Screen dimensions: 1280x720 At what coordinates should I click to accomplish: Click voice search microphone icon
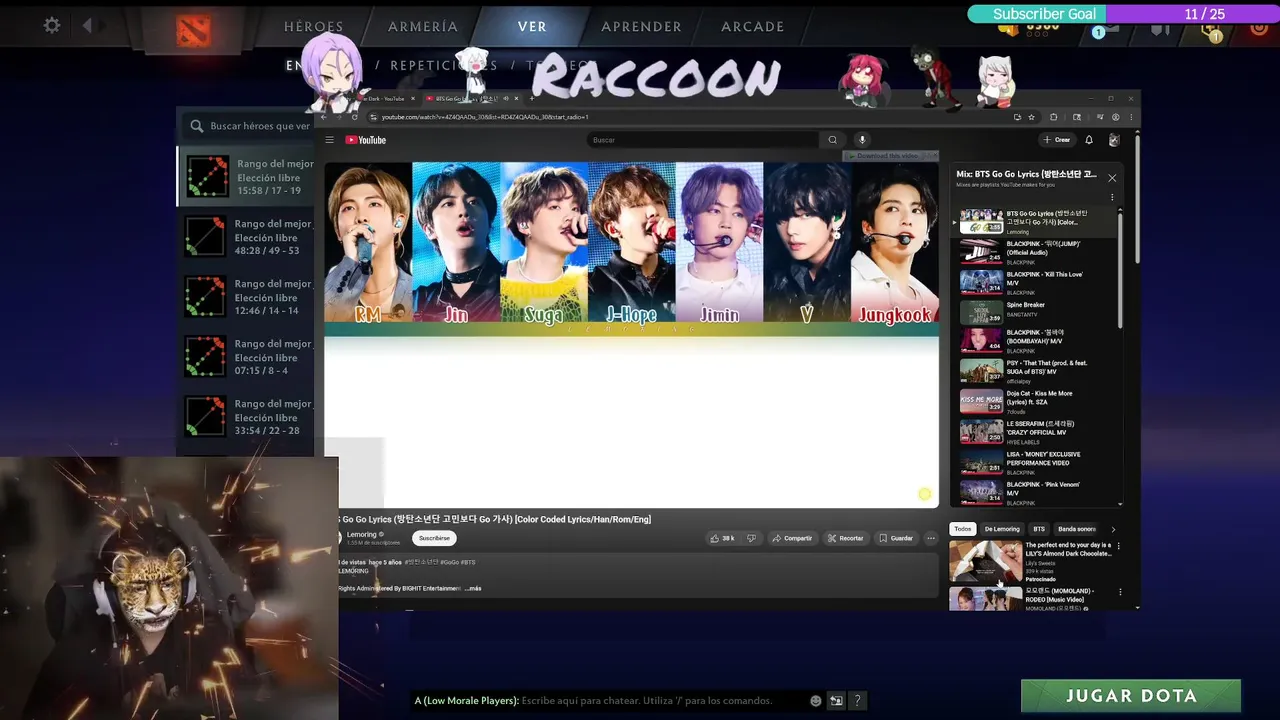[x=862, y=140]
